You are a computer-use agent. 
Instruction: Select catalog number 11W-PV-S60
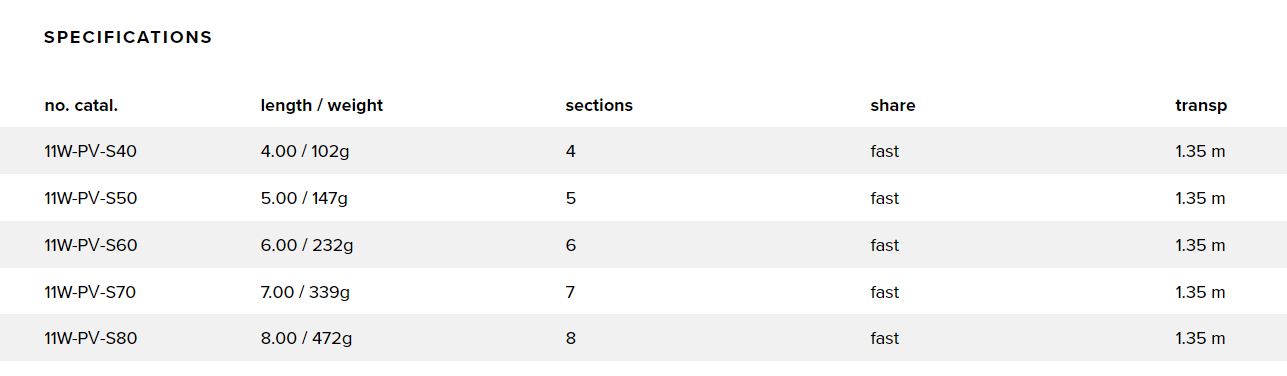click(91, 245)
